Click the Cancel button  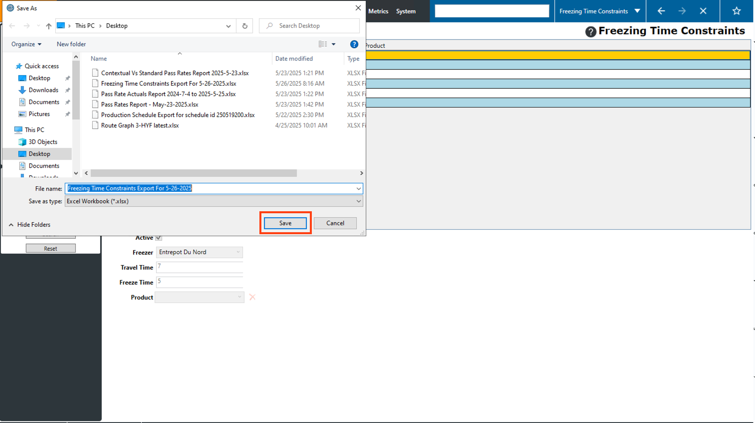click(335, 223)
